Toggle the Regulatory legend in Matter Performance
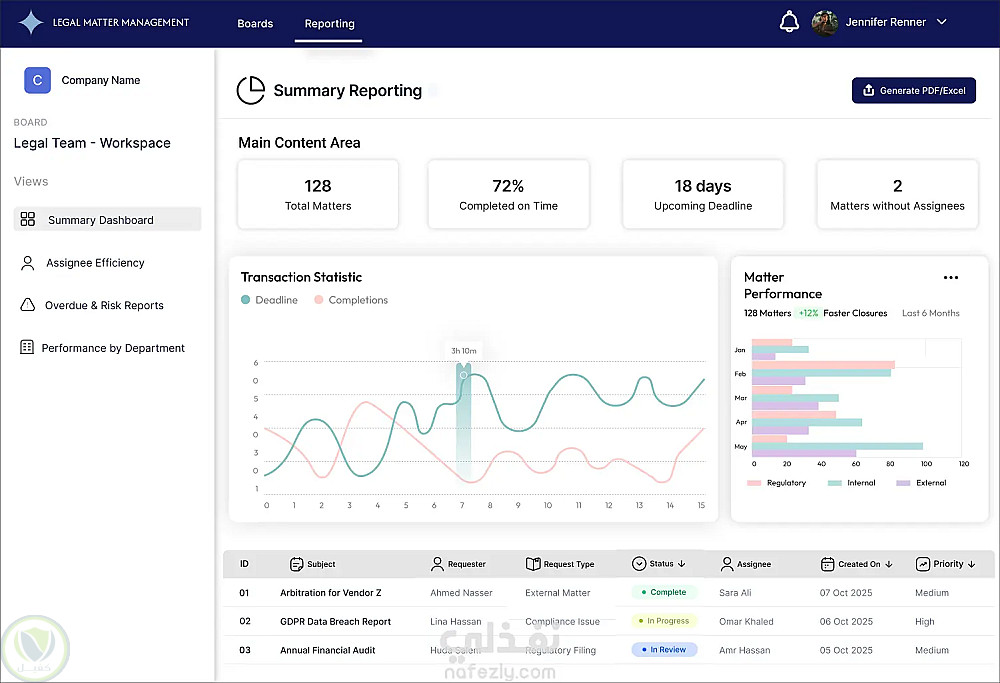This screenshot has height=683, width=1000. [x=777, y=483]
